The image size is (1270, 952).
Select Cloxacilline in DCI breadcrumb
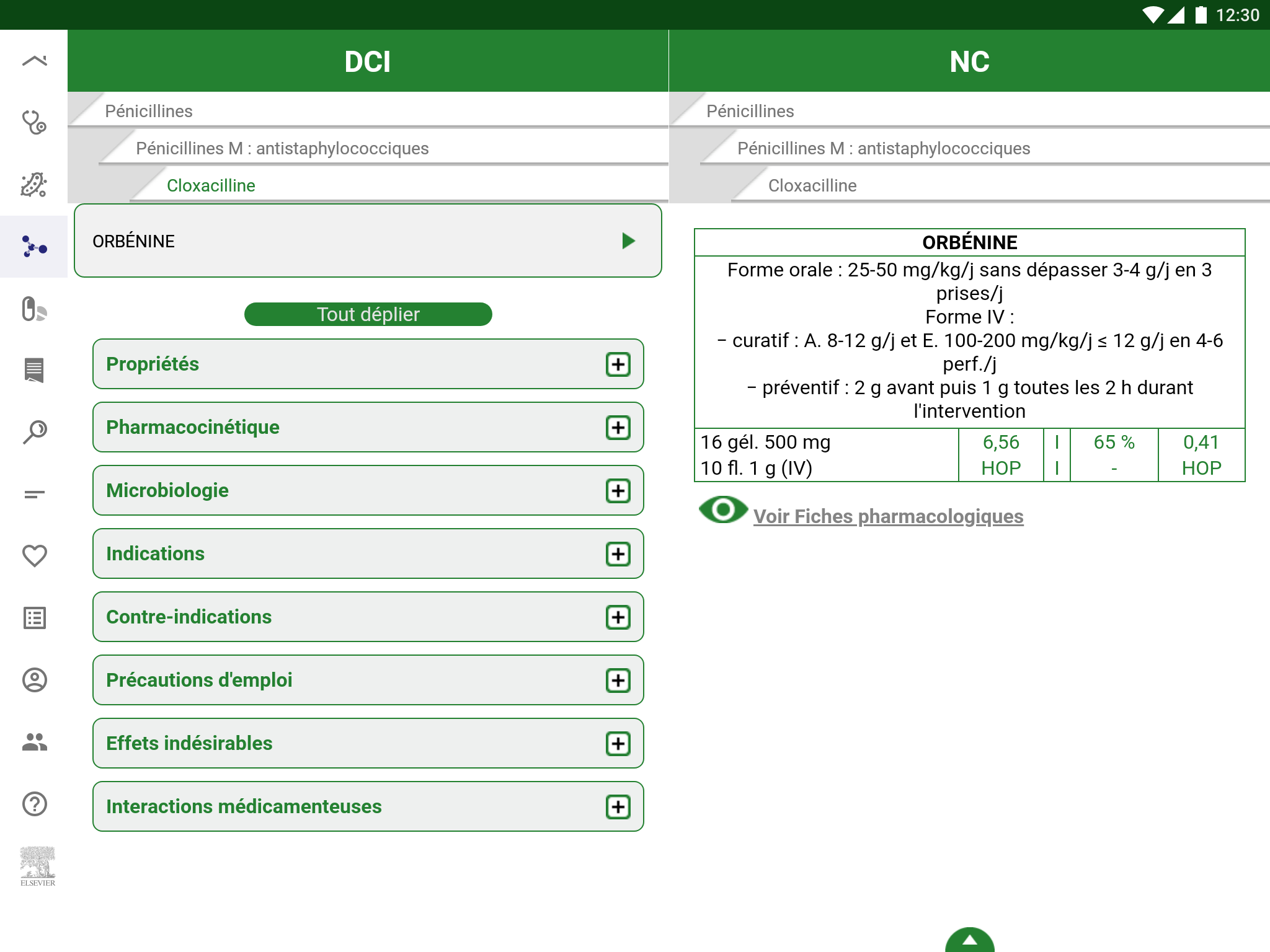pyautogui.click(x=211, y=185)
